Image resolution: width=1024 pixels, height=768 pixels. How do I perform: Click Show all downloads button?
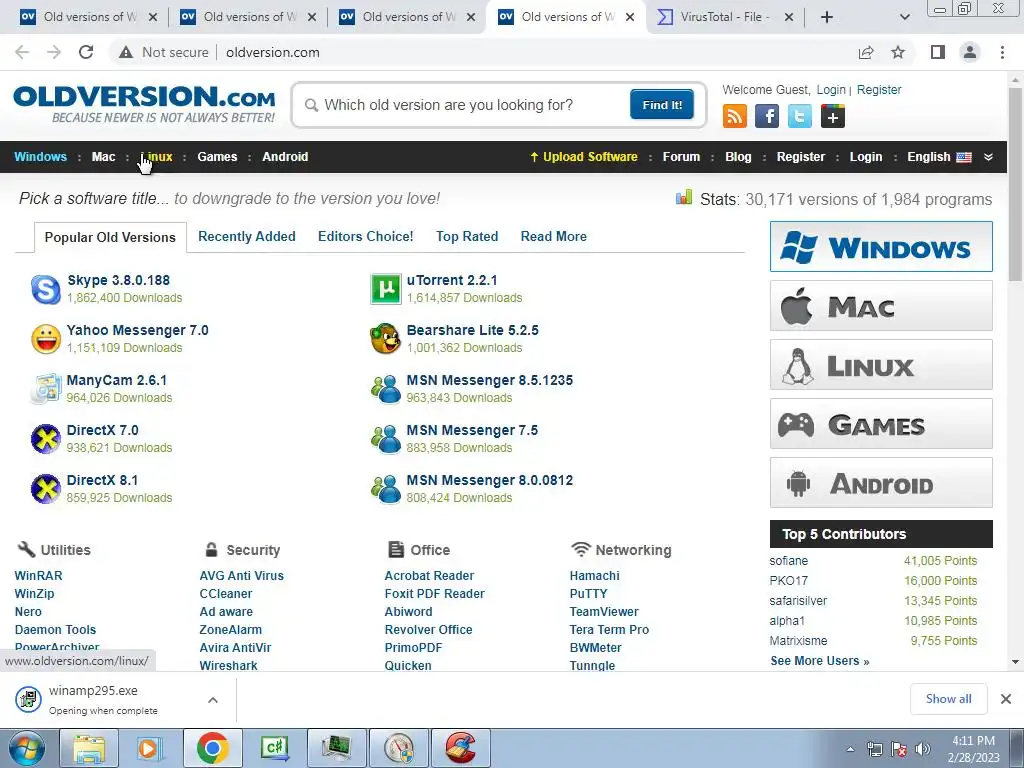click(948, 699)
